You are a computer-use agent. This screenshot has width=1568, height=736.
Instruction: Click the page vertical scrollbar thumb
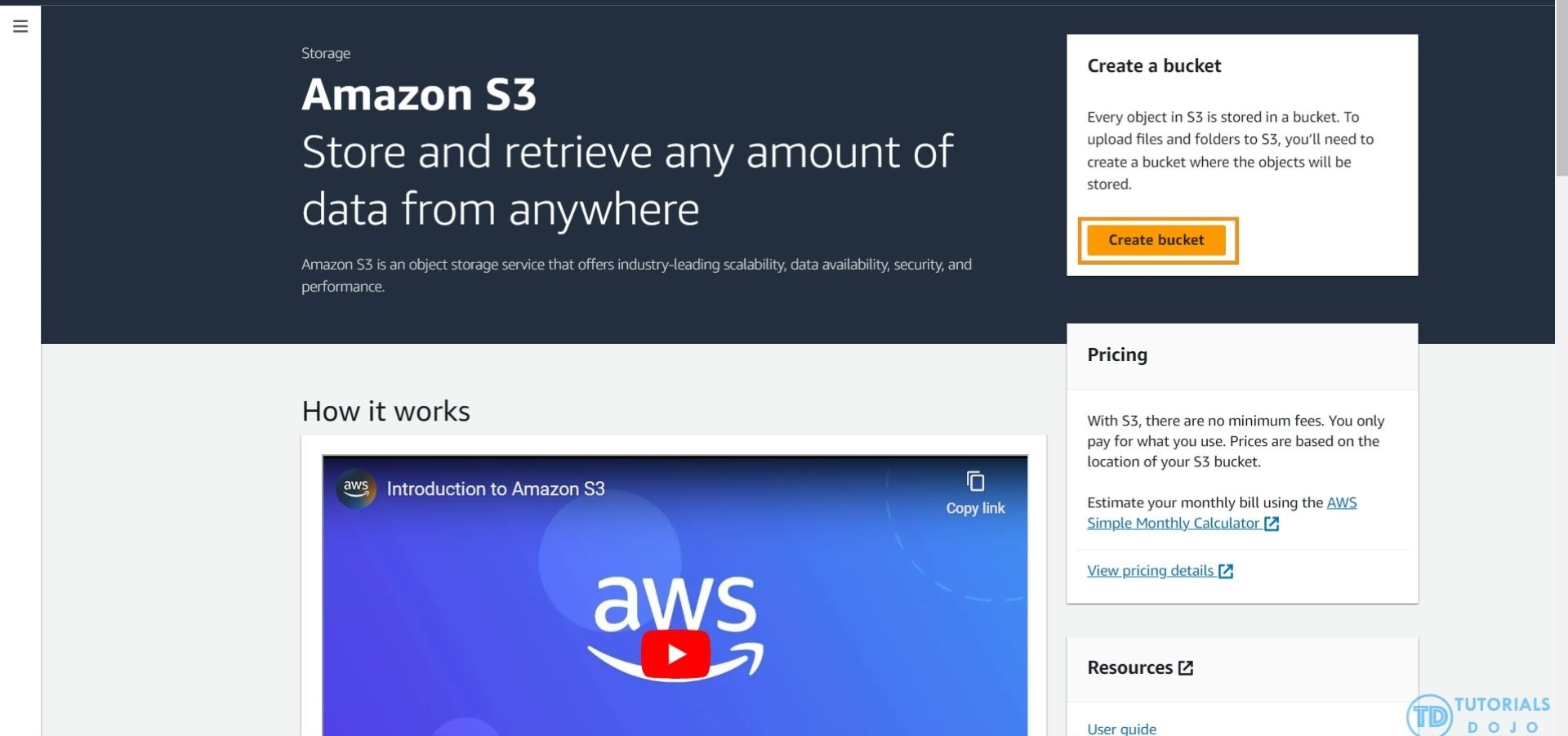coord(1561,90)
